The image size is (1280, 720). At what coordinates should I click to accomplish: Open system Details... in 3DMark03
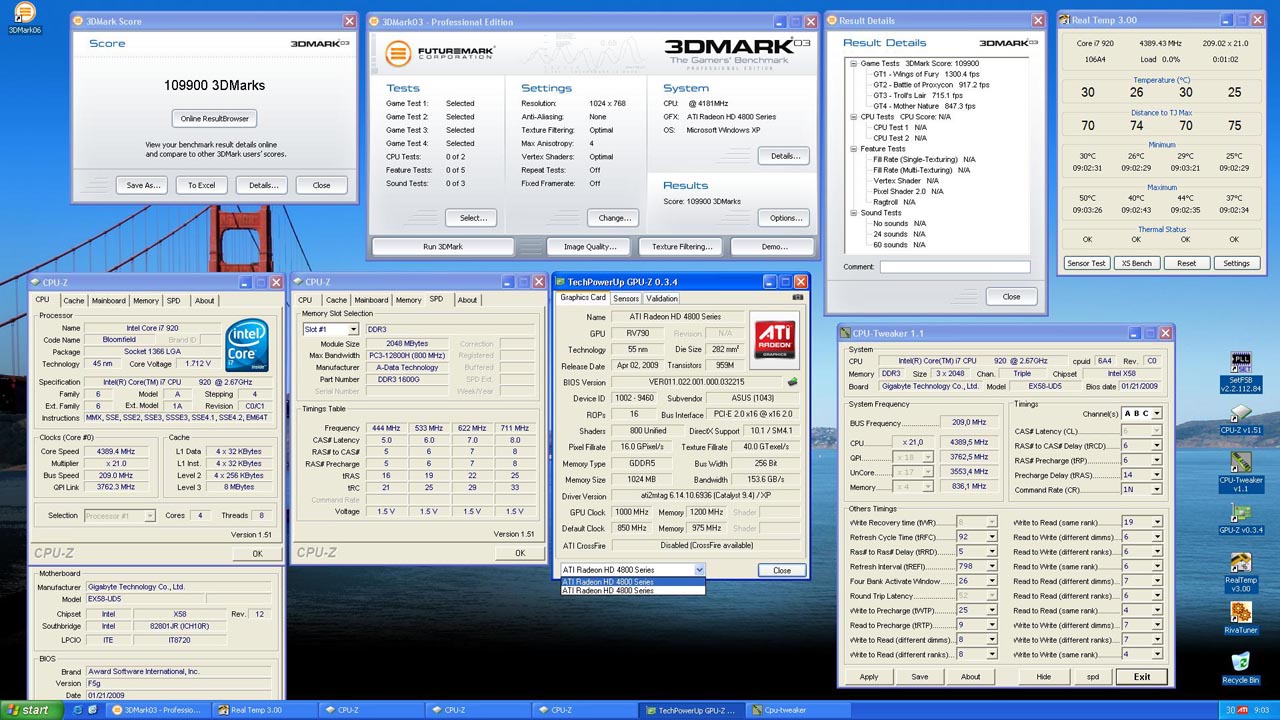(785, 155)
